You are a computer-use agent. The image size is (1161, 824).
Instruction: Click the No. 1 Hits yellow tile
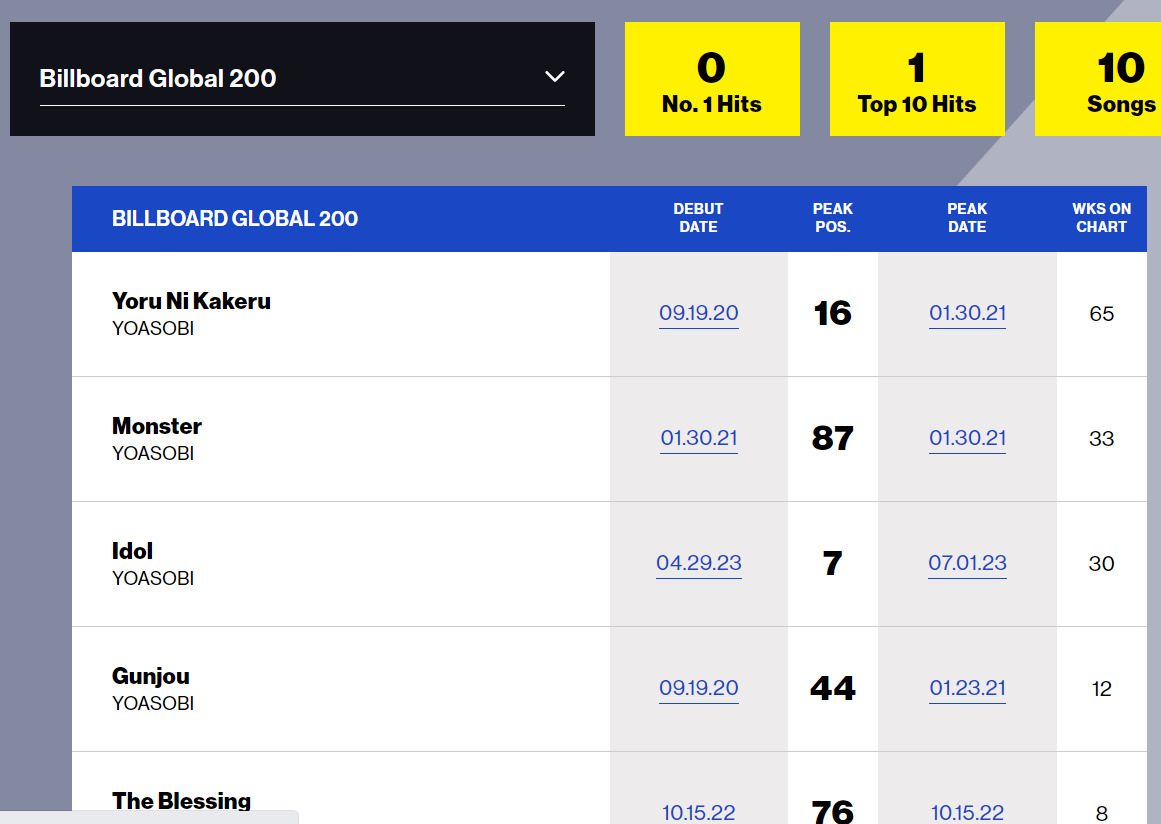[711, 80]
